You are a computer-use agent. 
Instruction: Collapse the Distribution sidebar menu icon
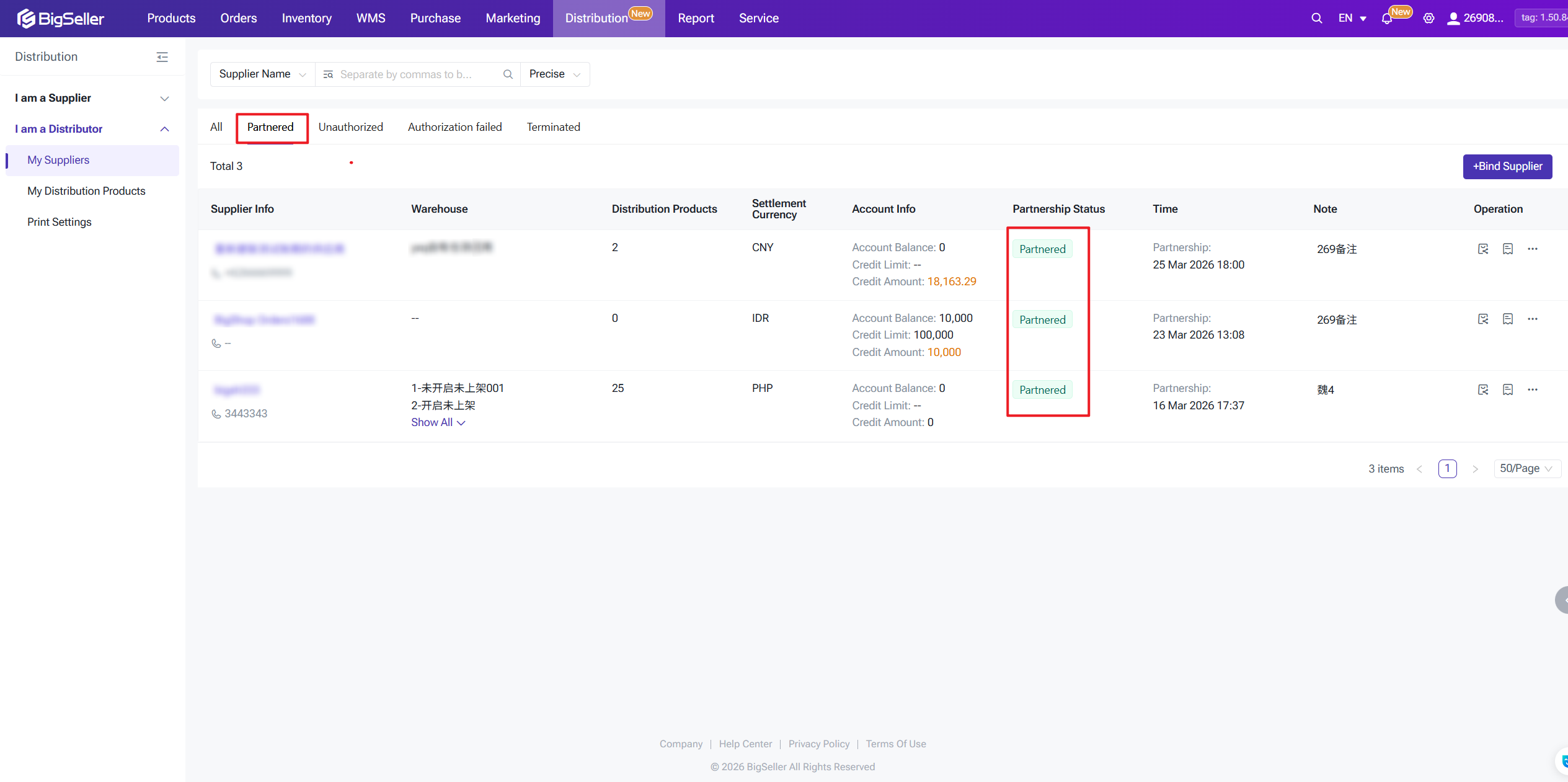162,57
